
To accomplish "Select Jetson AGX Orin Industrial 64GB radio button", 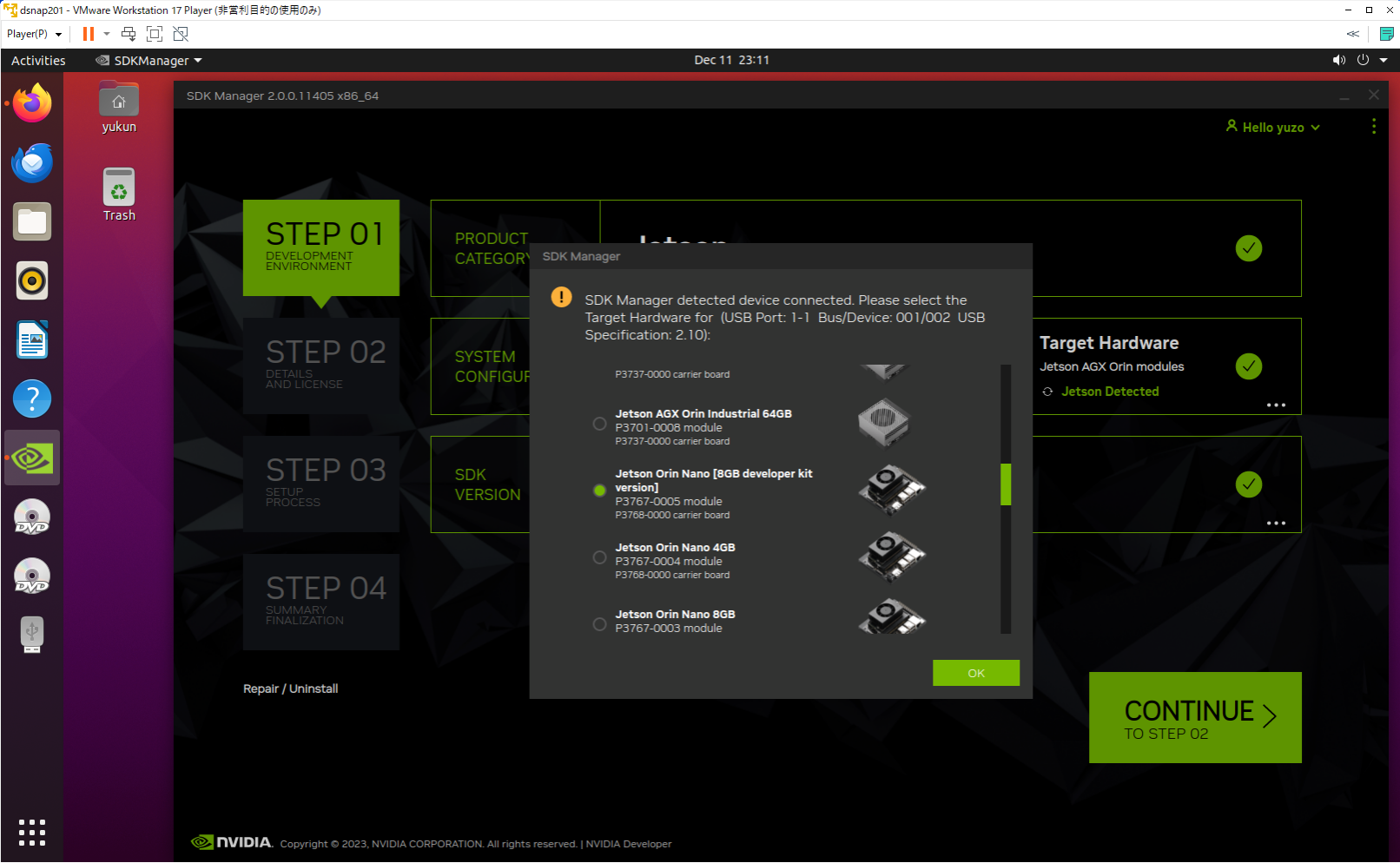I will tap(599, 424).
